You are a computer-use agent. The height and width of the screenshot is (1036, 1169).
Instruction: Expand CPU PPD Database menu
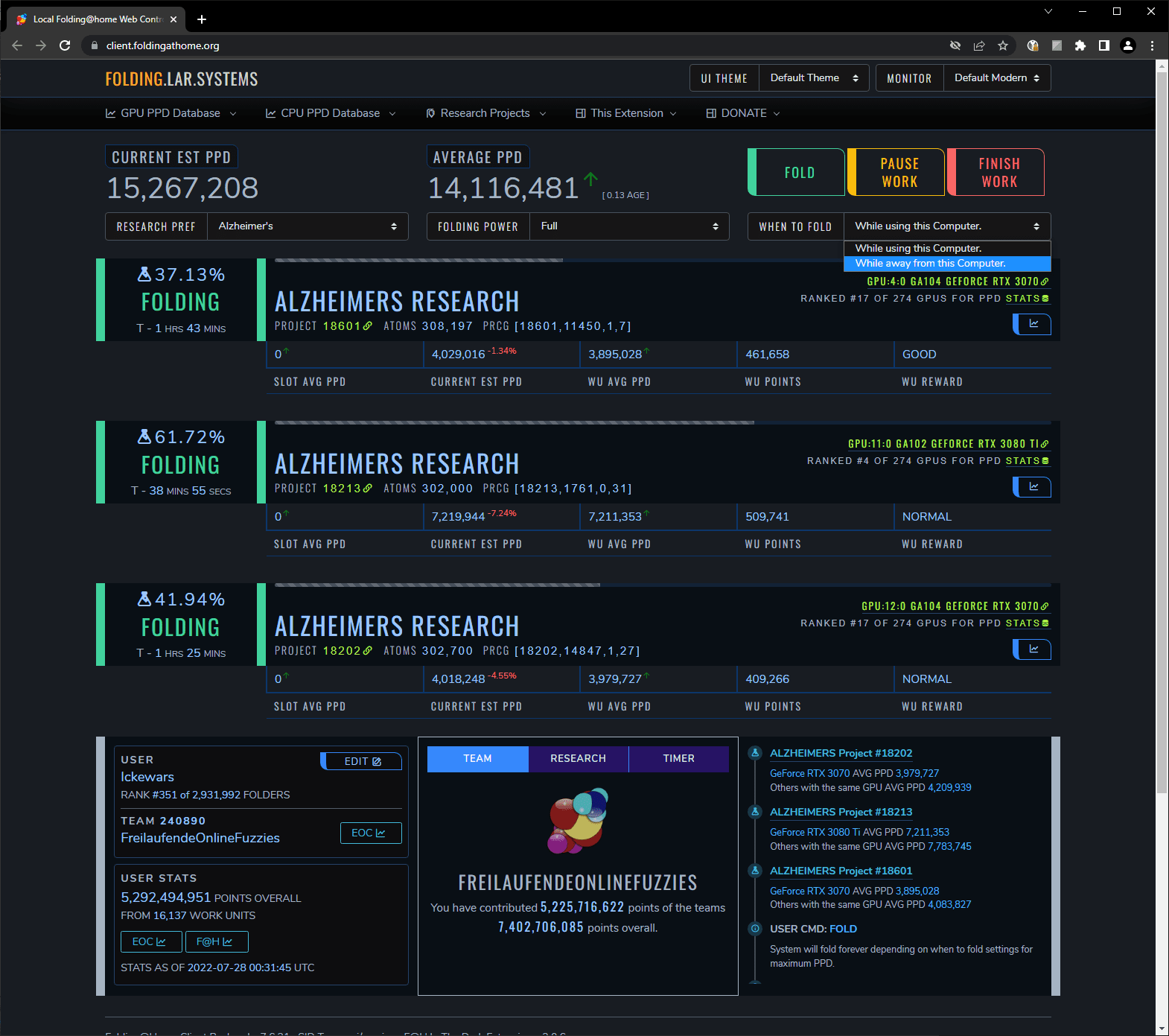click(x=331, y=113)
